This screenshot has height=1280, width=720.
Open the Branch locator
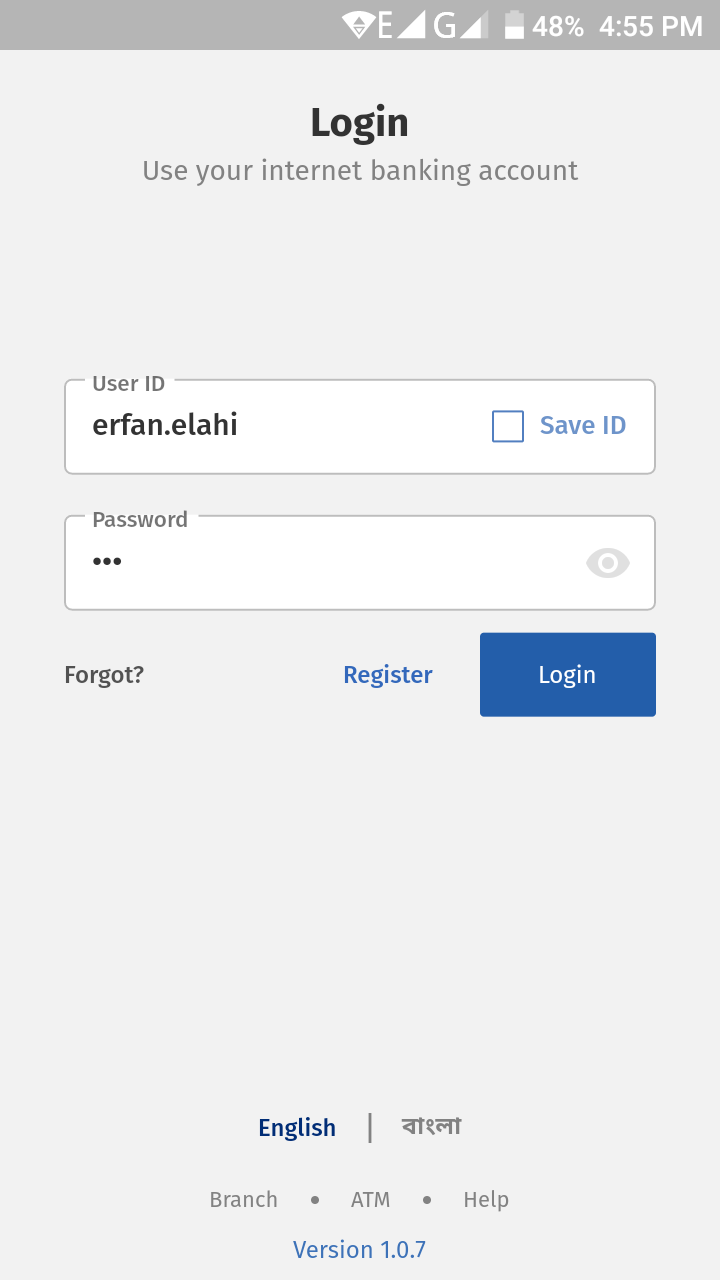(243, 1200)
